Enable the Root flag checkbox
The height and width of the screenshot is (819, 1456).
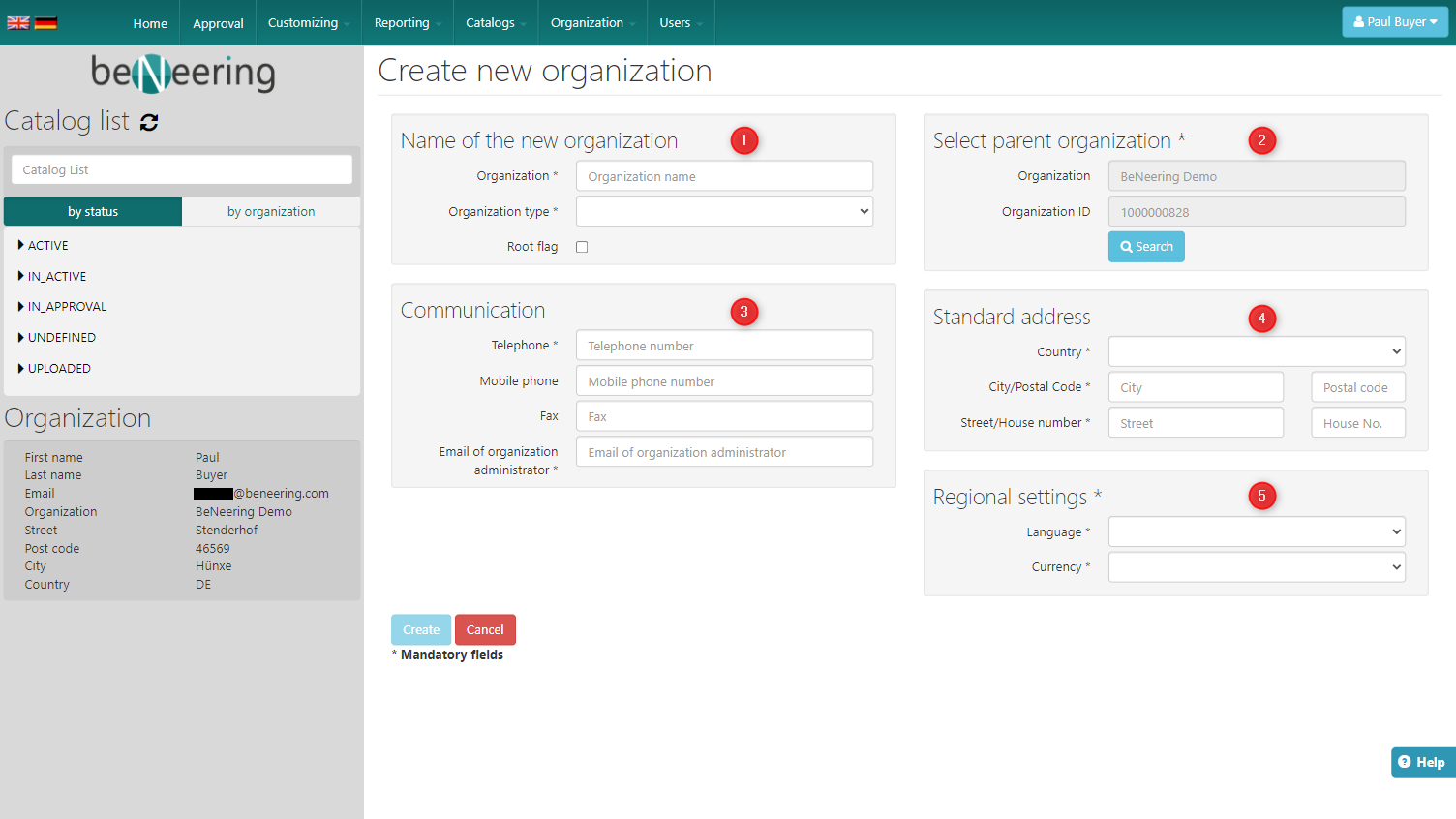[x=582, y=247]
